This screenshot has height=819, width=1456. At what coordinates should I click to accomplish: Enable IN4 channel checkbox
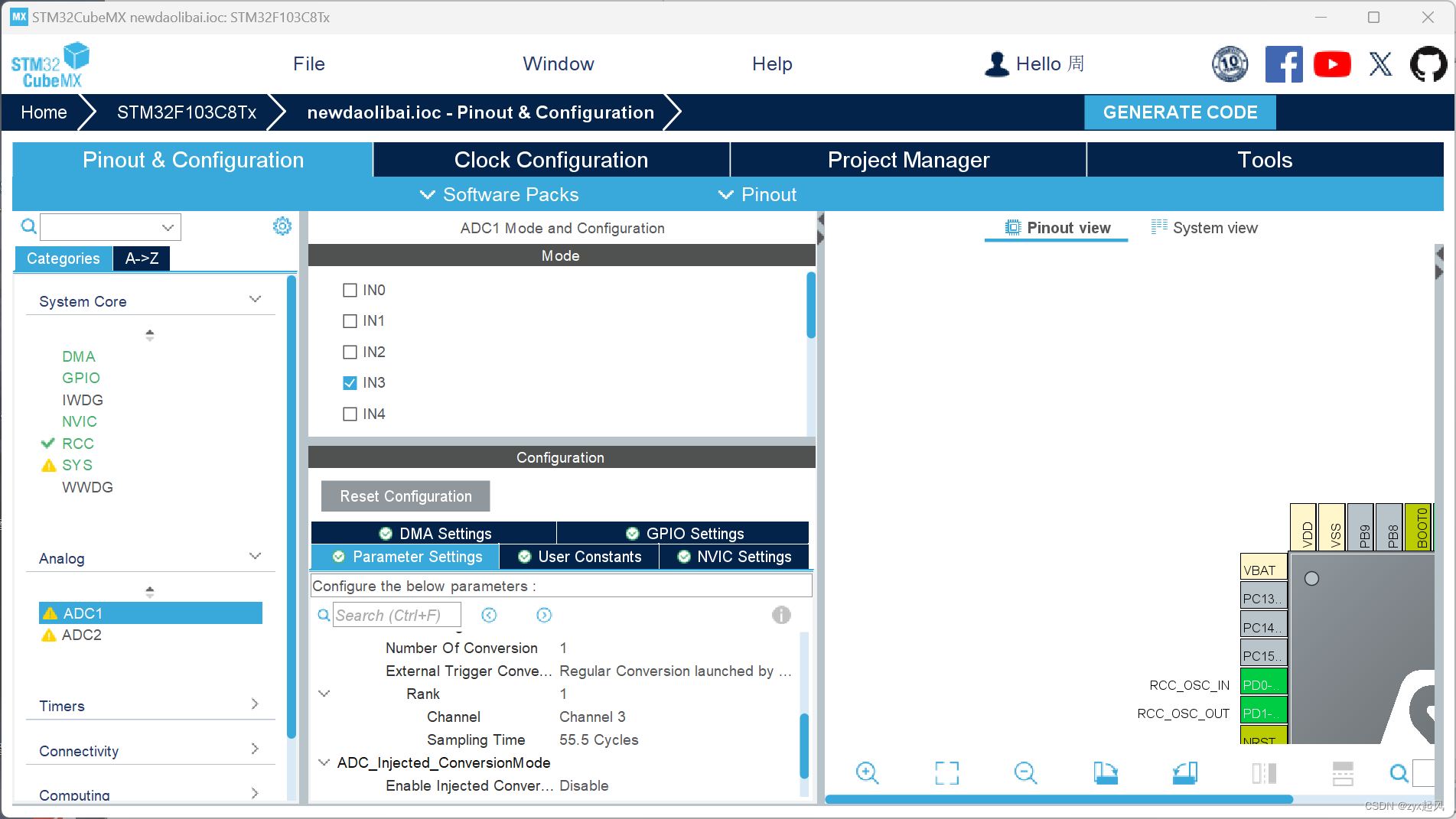pos(350,414)
